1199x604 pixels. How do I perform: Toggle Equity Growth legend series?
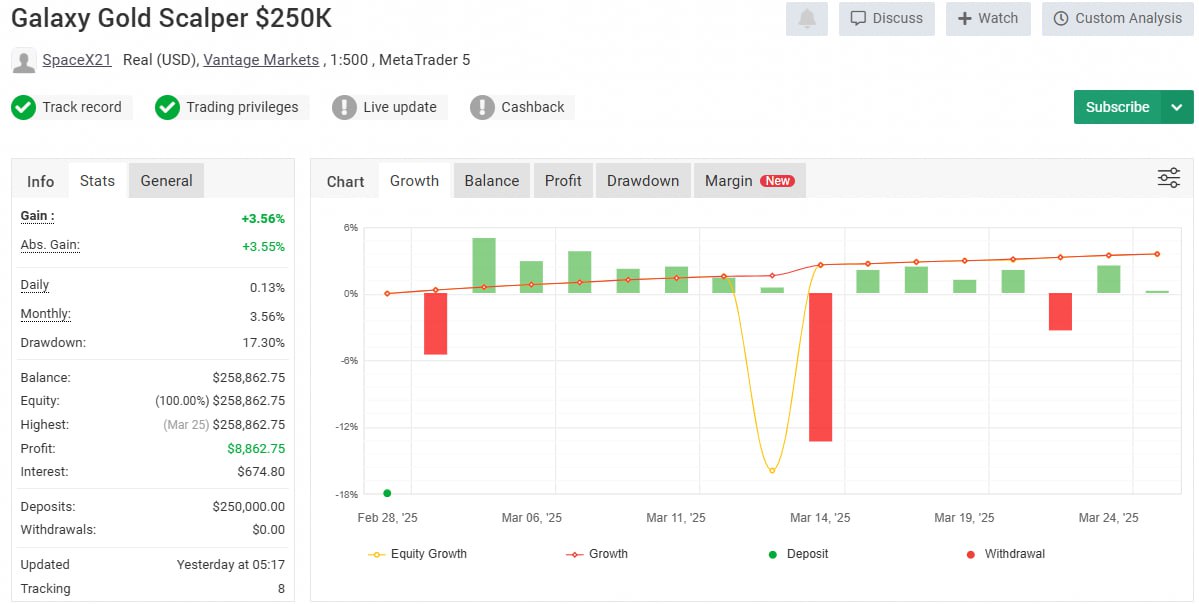pos(418,554)
